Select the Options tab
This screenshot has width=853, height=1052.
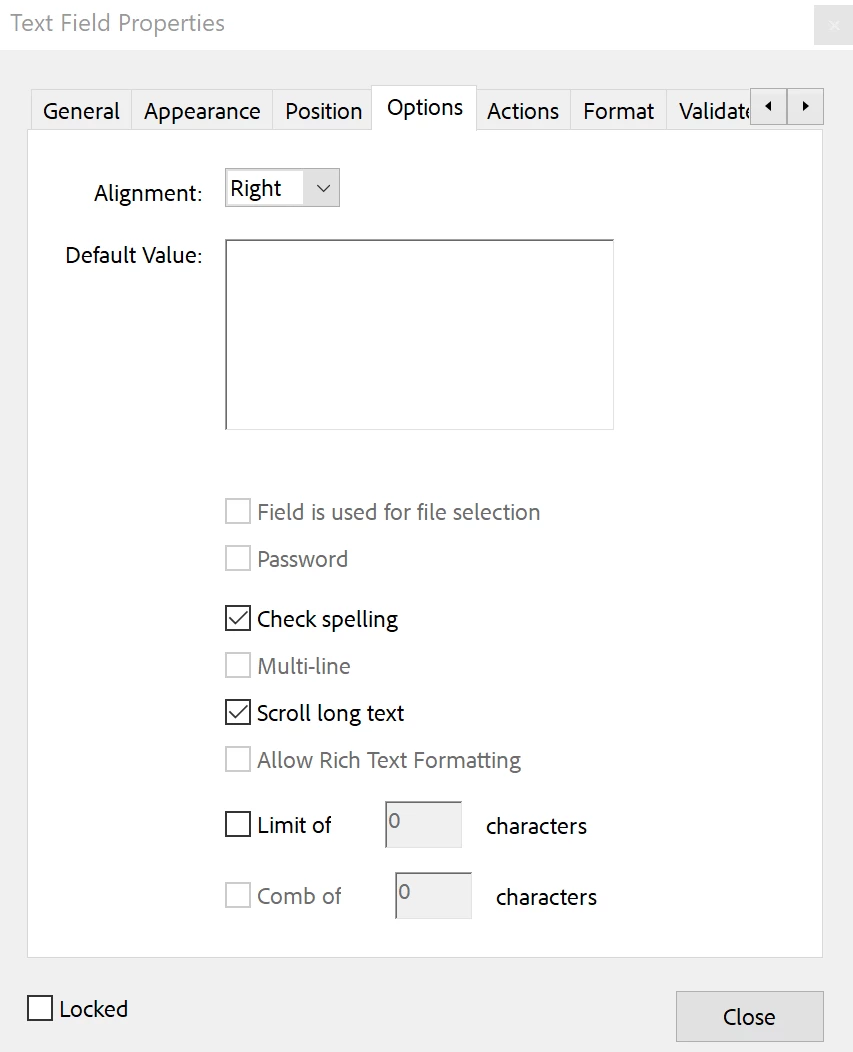tap(425, 108)
